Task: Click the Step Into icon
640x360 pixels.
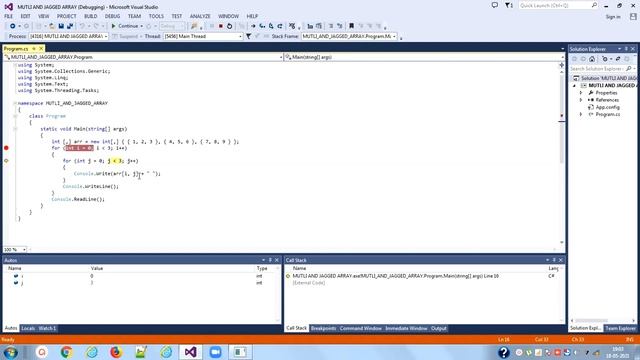Action: pos(262,26)
